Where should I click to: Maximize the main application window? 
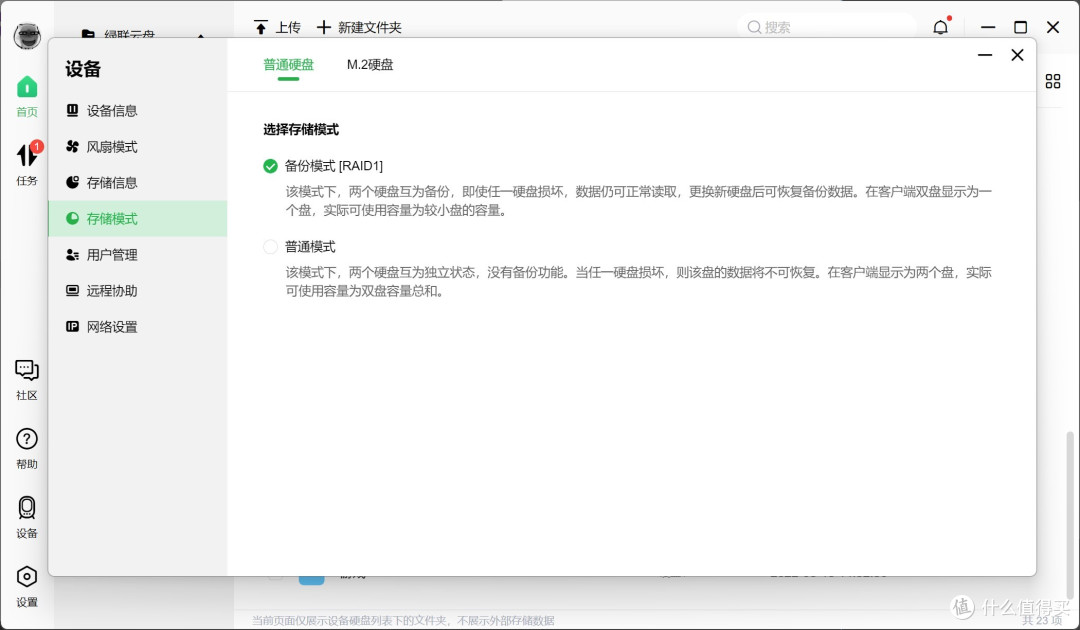pyautogui.click(x=1021, y=27)
